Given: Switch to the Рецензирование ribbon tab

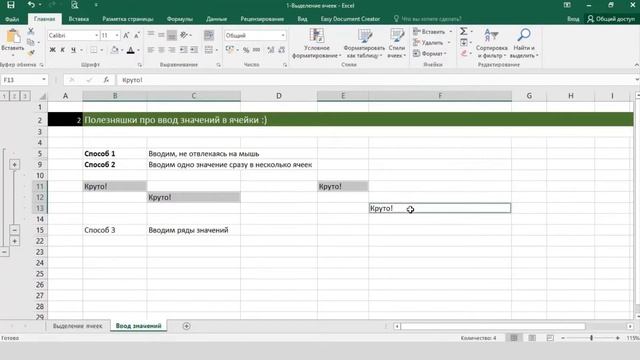Looking at the screenshot, I should (262, 19).
